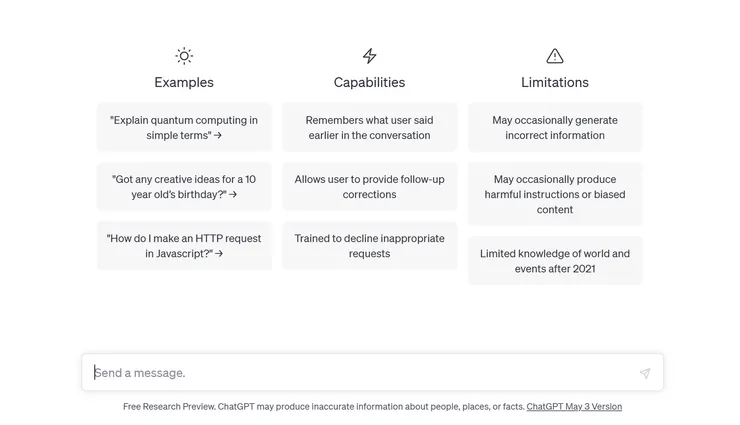Click the Examples column heading
This screenshot has height=425, width=740.
click(184, 82)
